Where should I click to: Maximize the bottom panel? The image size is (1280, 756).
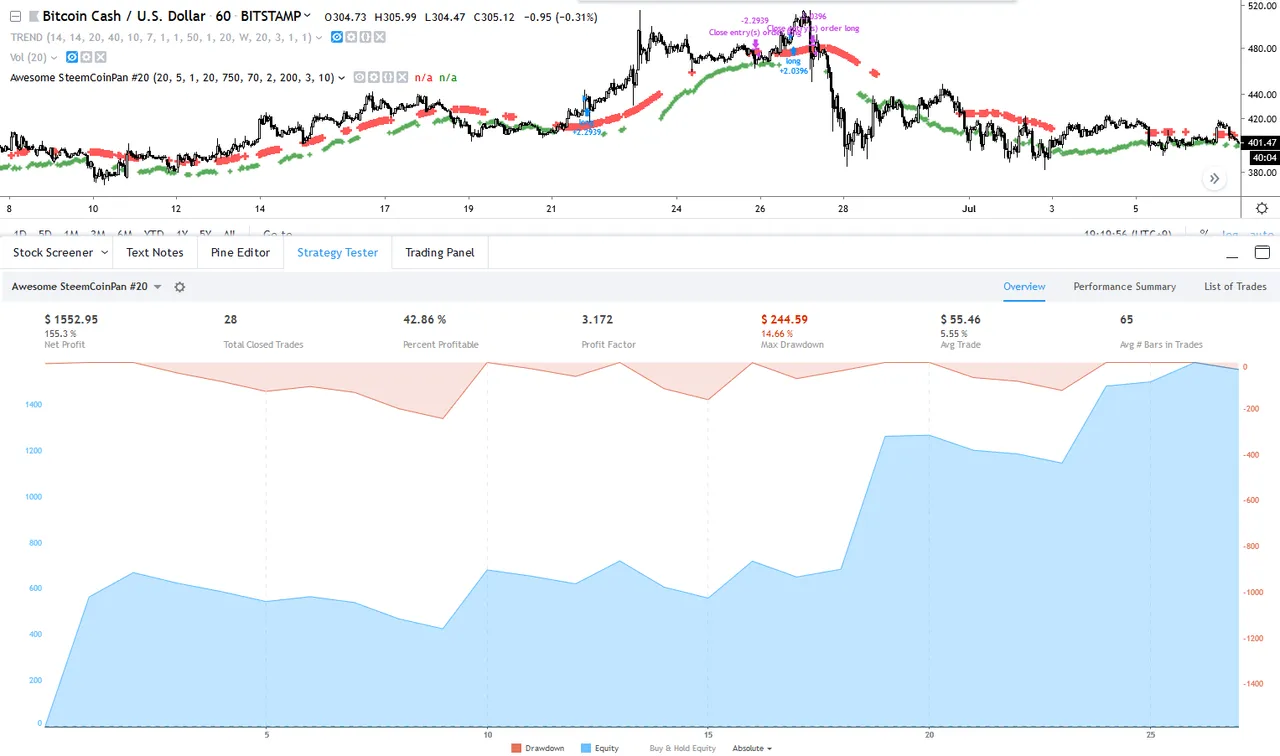coord(1262,252)
